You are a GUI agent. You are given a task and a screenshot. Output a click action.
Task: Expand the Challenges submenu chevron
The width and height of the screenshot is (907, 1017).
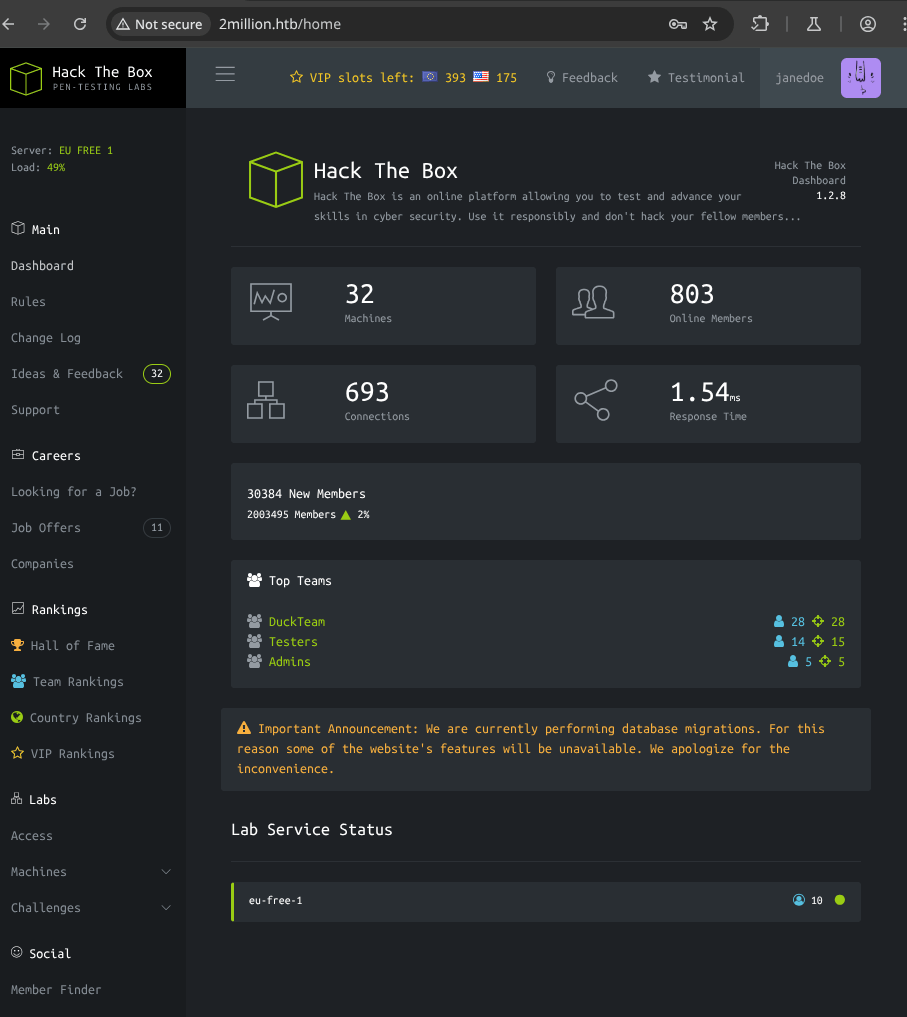coord(166,908)
